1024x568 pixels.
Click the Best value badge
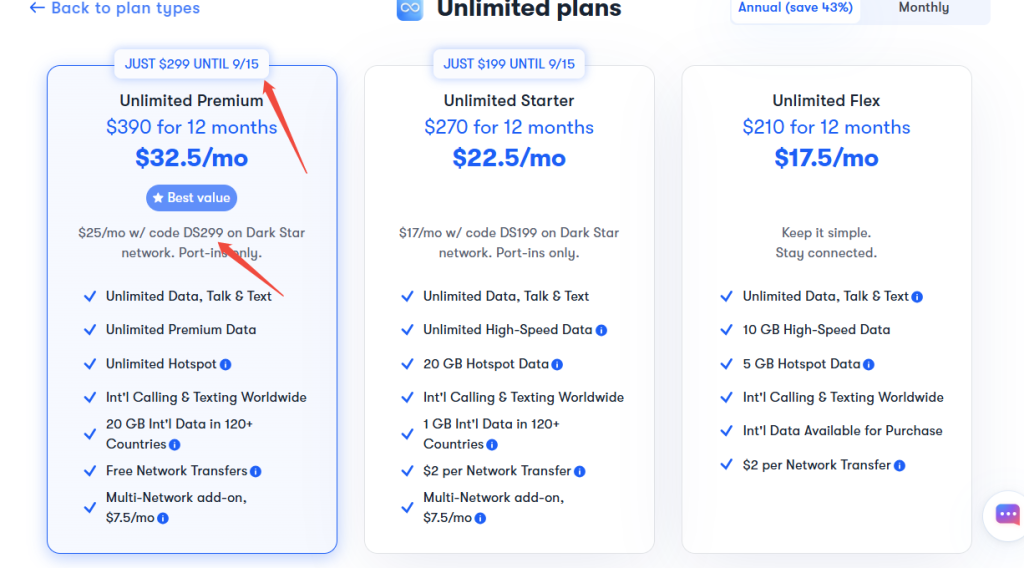point(191,198)
